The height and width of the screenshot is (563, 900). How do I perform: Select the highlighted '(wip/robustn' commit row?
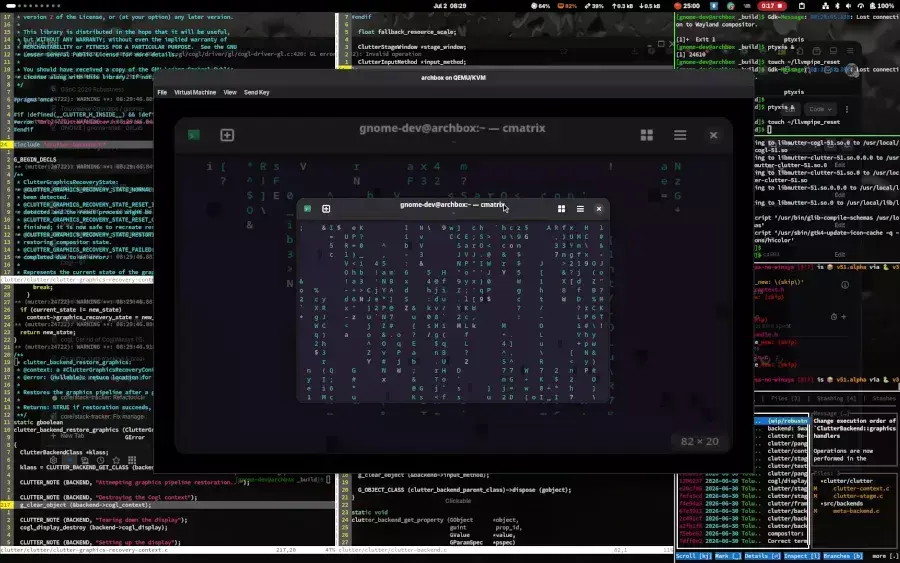click(782, 421)
